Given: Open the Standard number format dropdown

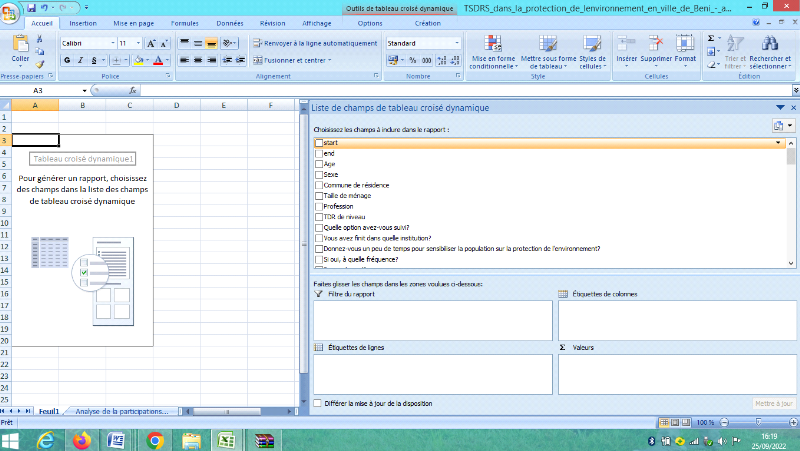Looking at the screenshot, I should tap(458, 44).
